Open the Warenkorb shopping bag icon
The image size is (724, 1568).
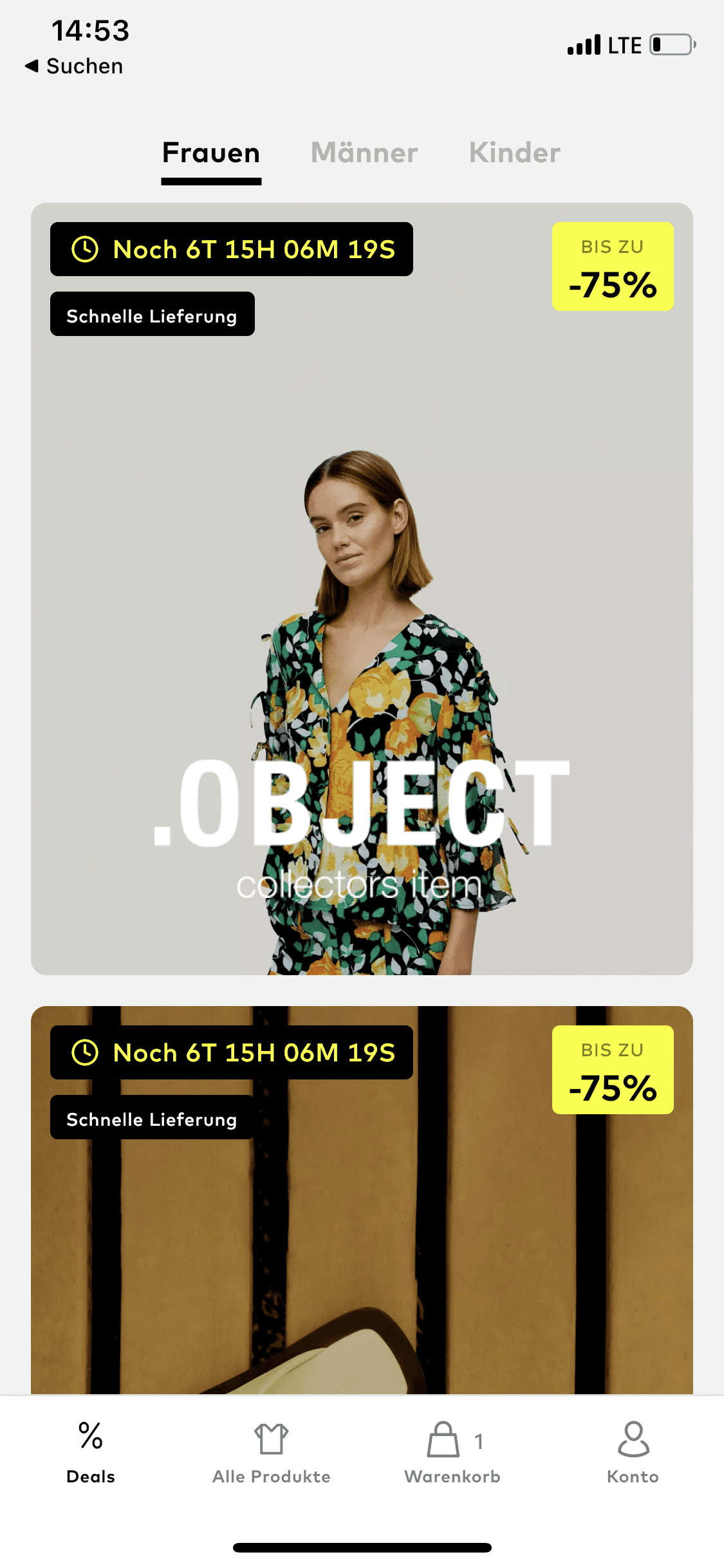pos(443,1439)
